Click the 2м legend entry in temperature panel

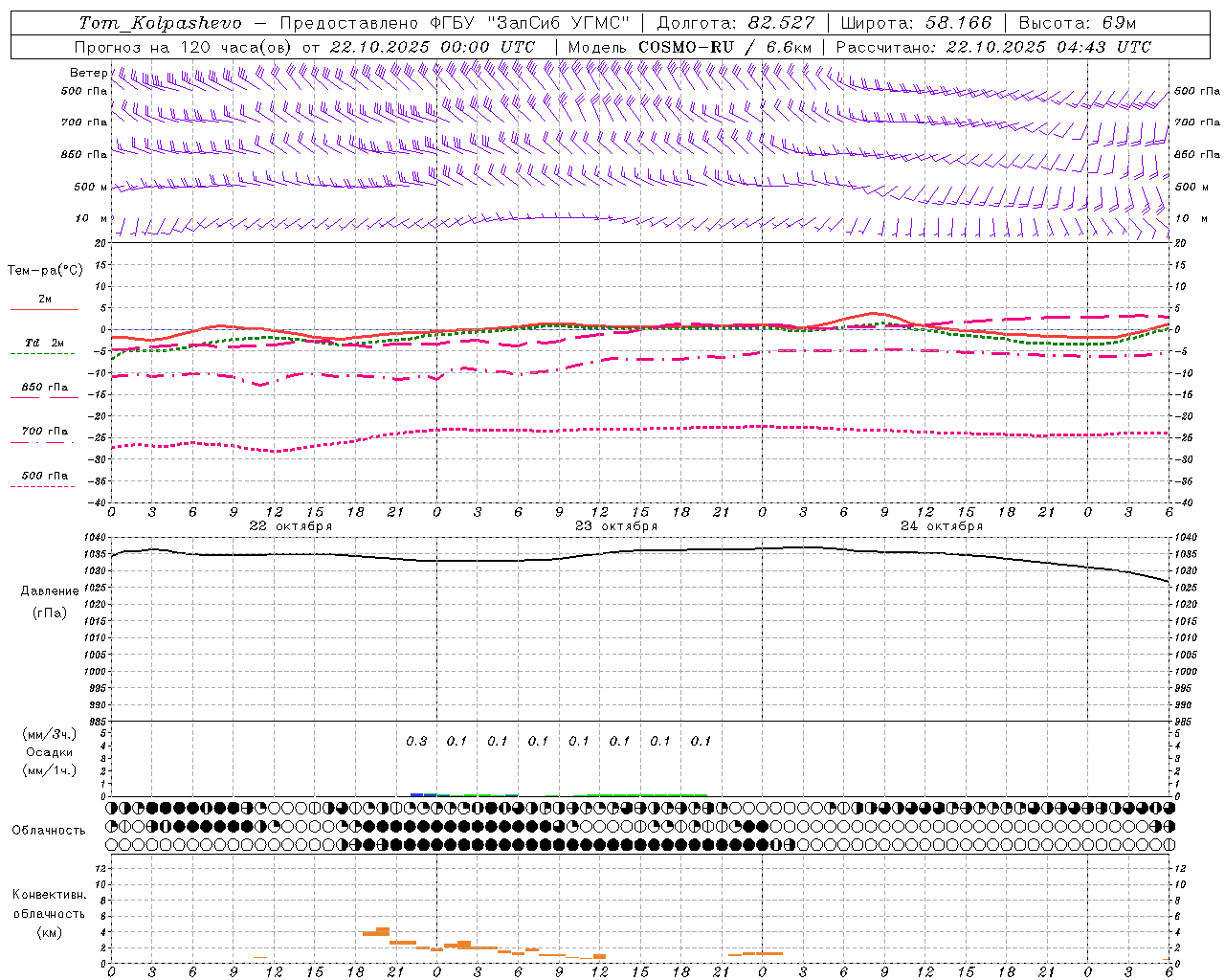(x=45, y=299)
